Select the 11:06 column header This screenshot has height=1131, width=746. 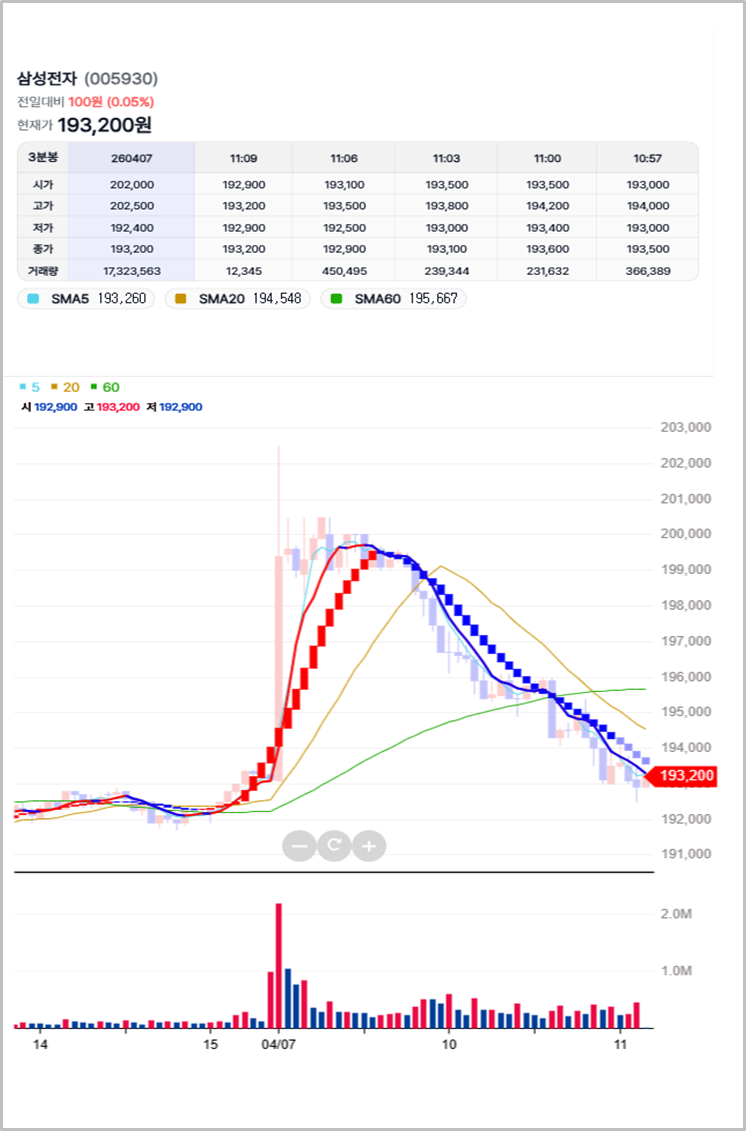344,158
